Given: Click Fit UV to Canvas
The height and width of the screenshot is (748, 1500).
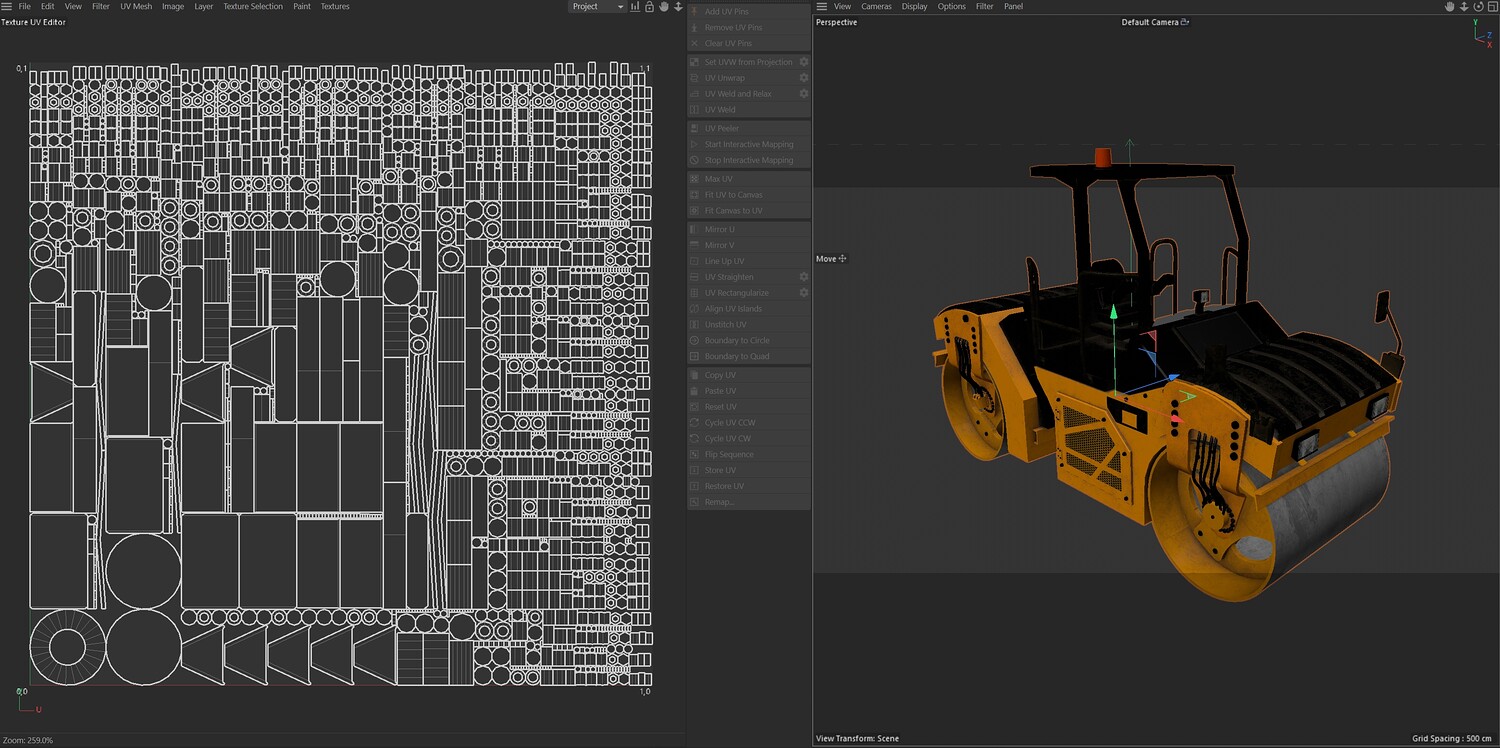Looking at the screenshot, I should pos(749,195).
